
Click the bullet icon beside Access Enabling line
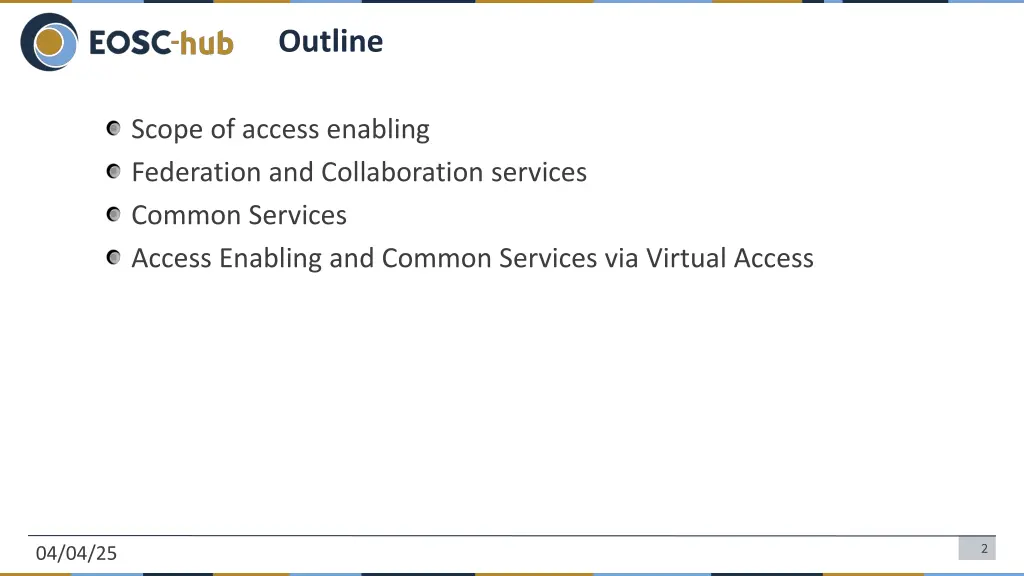point(114,258)
